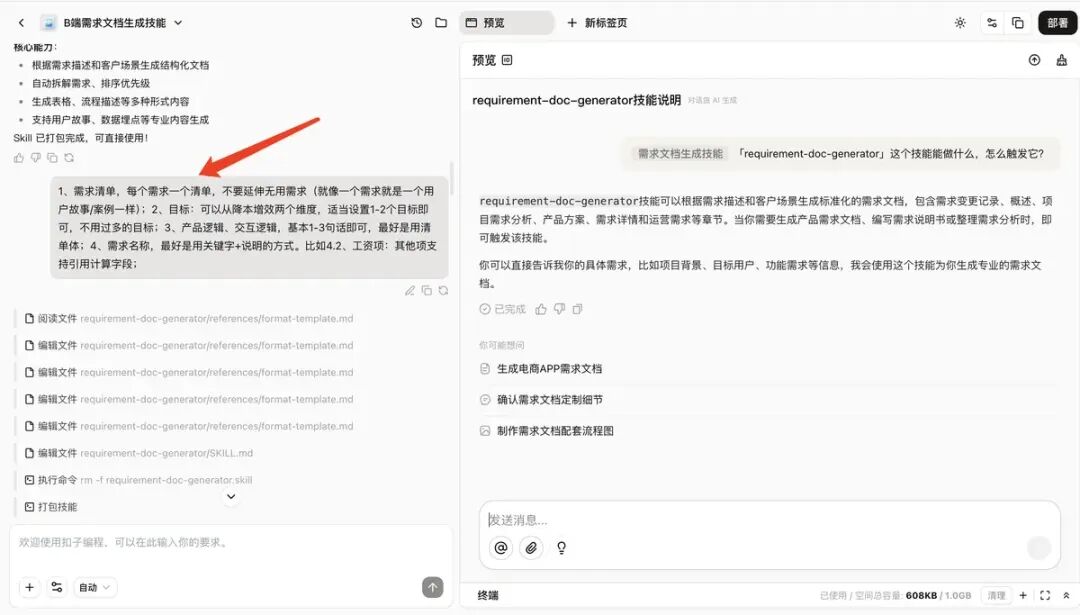The width and height of the screenshot is (1080, 615).
Task: Click the project avatar icon beside the title
Action: pos(48,23)
